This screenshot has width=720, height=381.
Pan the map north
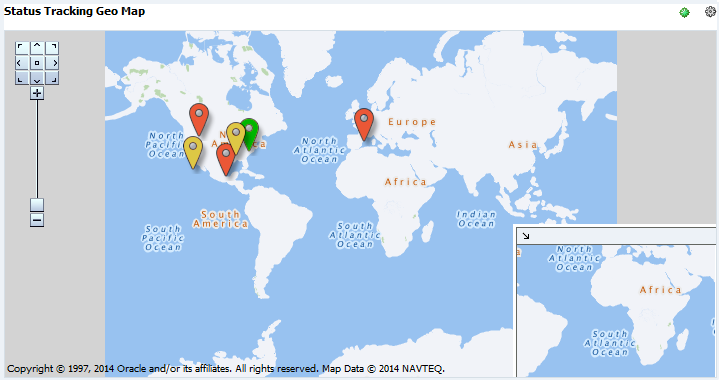point(37,48)
